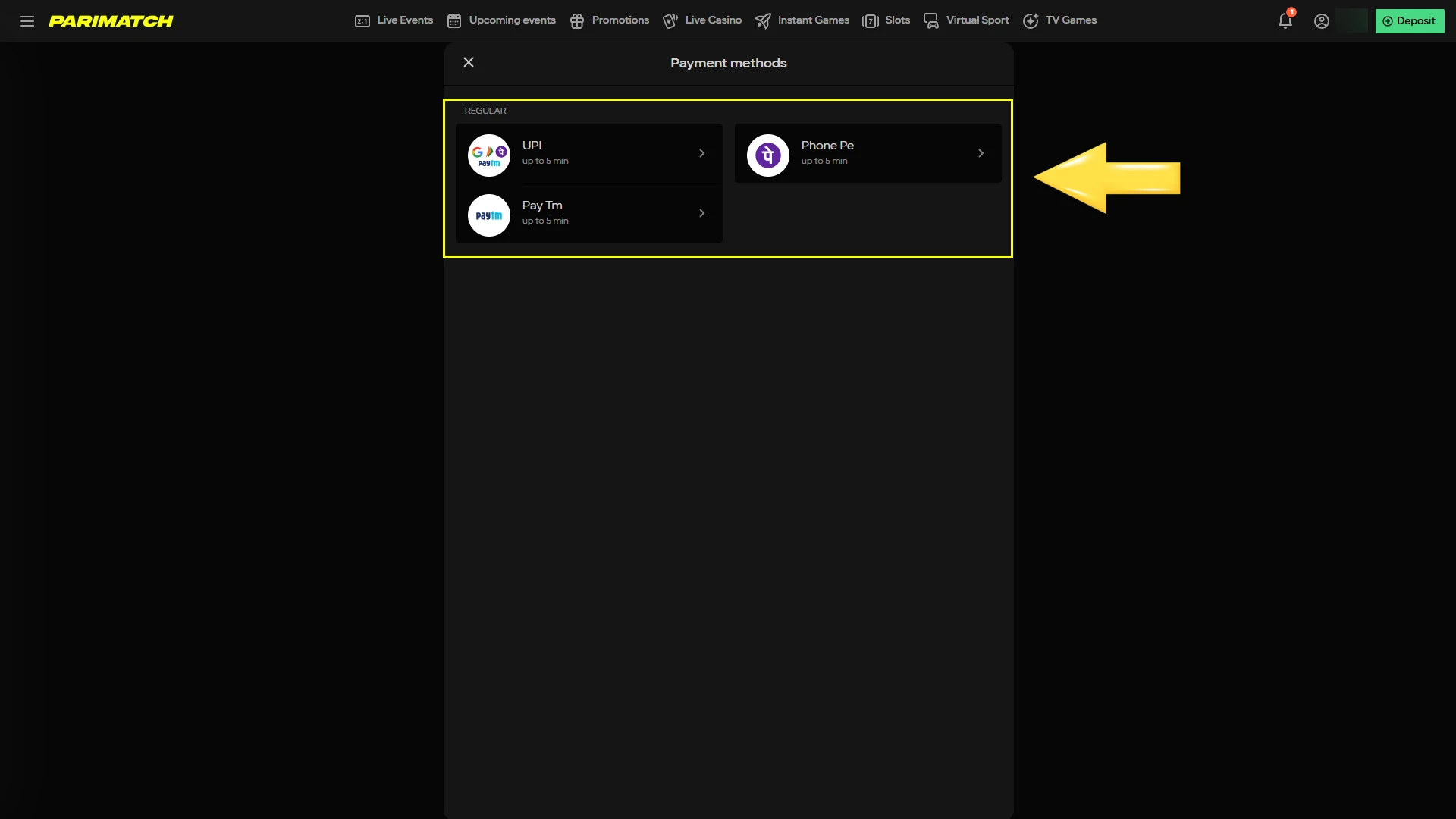Expand the UPI payment option chevron
The width and height of the screenshot is (1456, 819).
coord(701,153)
